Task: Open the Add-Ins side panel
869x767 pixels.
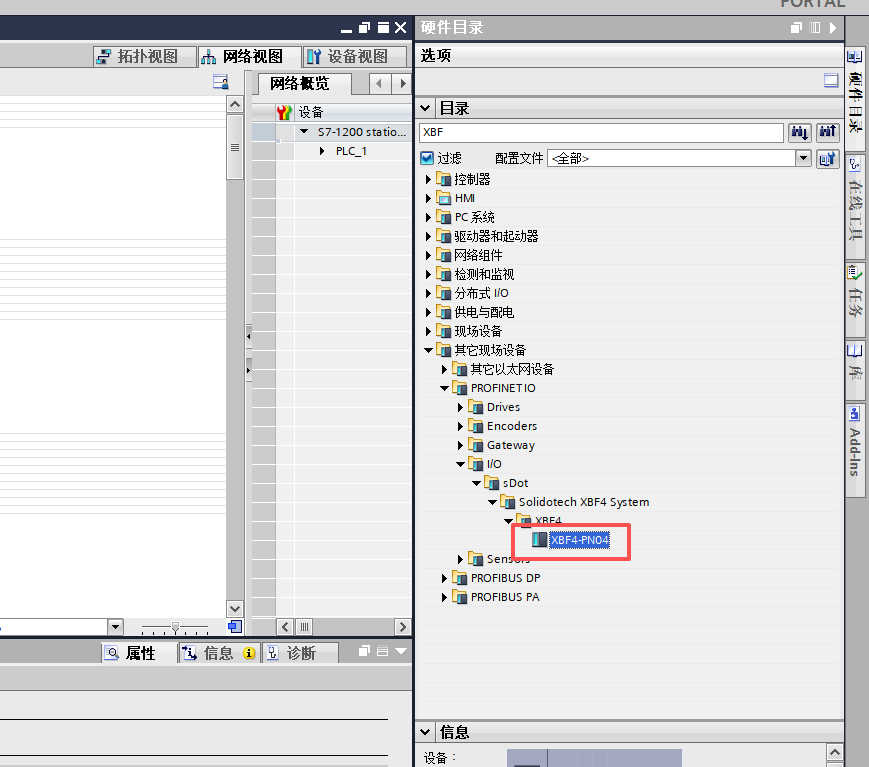Action: [x=855, y=442]
